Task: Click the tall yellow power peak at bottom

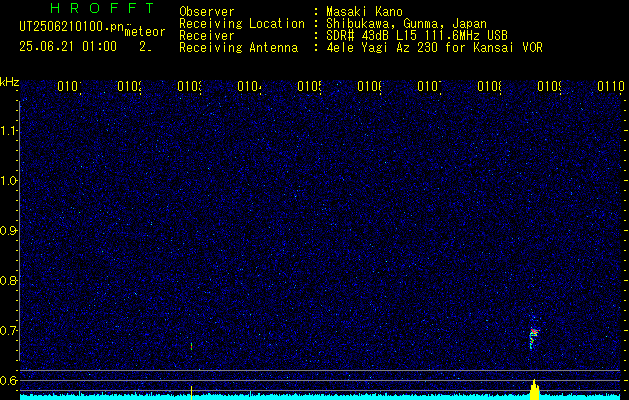Action: click(x=534, y=390)
